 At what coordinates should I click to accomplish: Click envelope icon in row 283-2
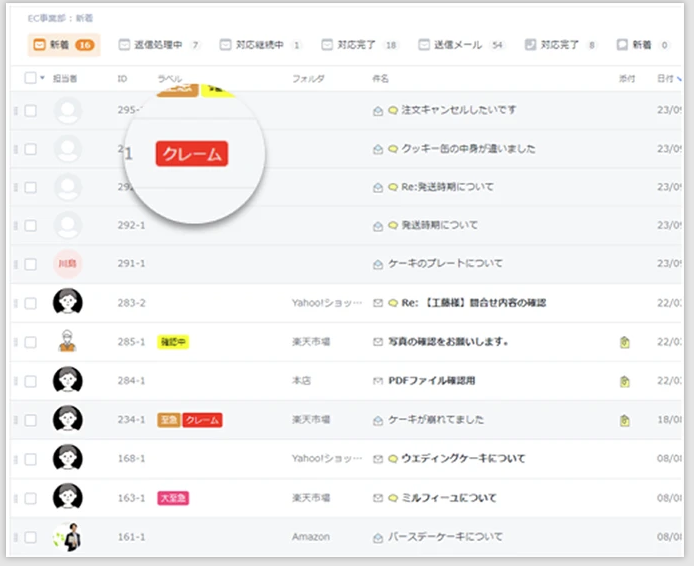[x=378, y=303]
